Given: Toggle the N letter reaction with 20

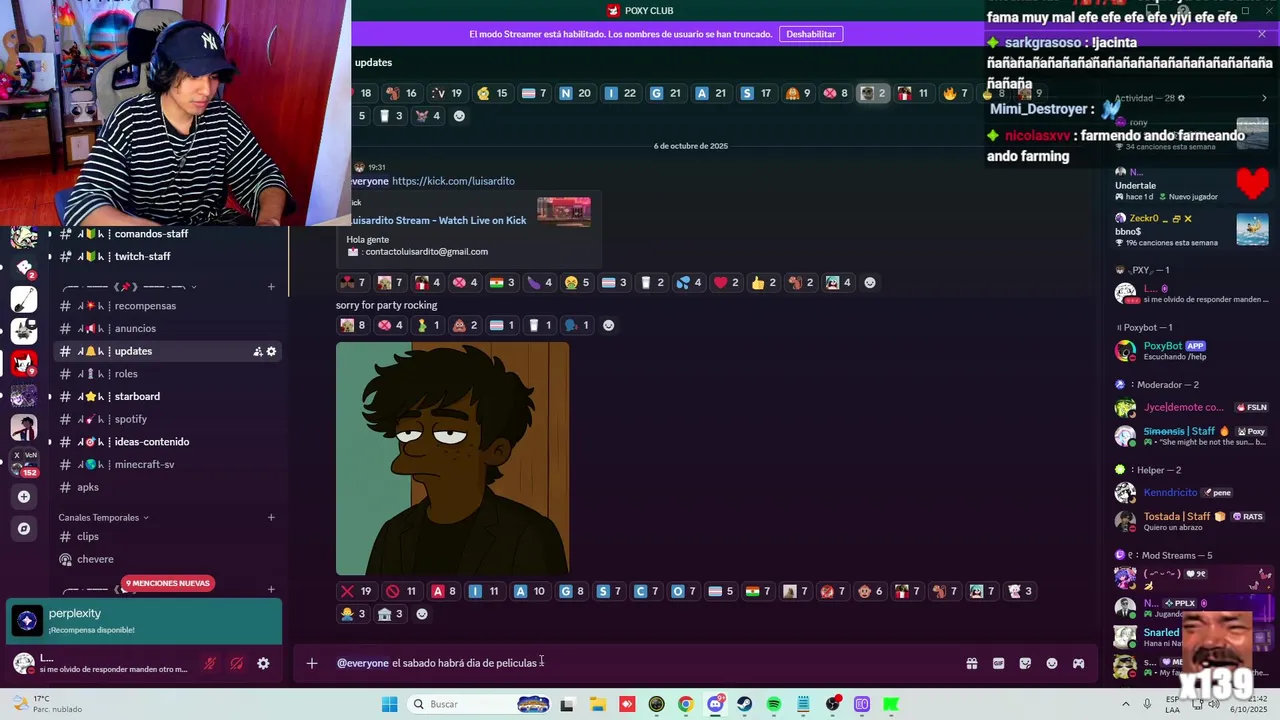Looking at the screenshot, I should 575,93.
